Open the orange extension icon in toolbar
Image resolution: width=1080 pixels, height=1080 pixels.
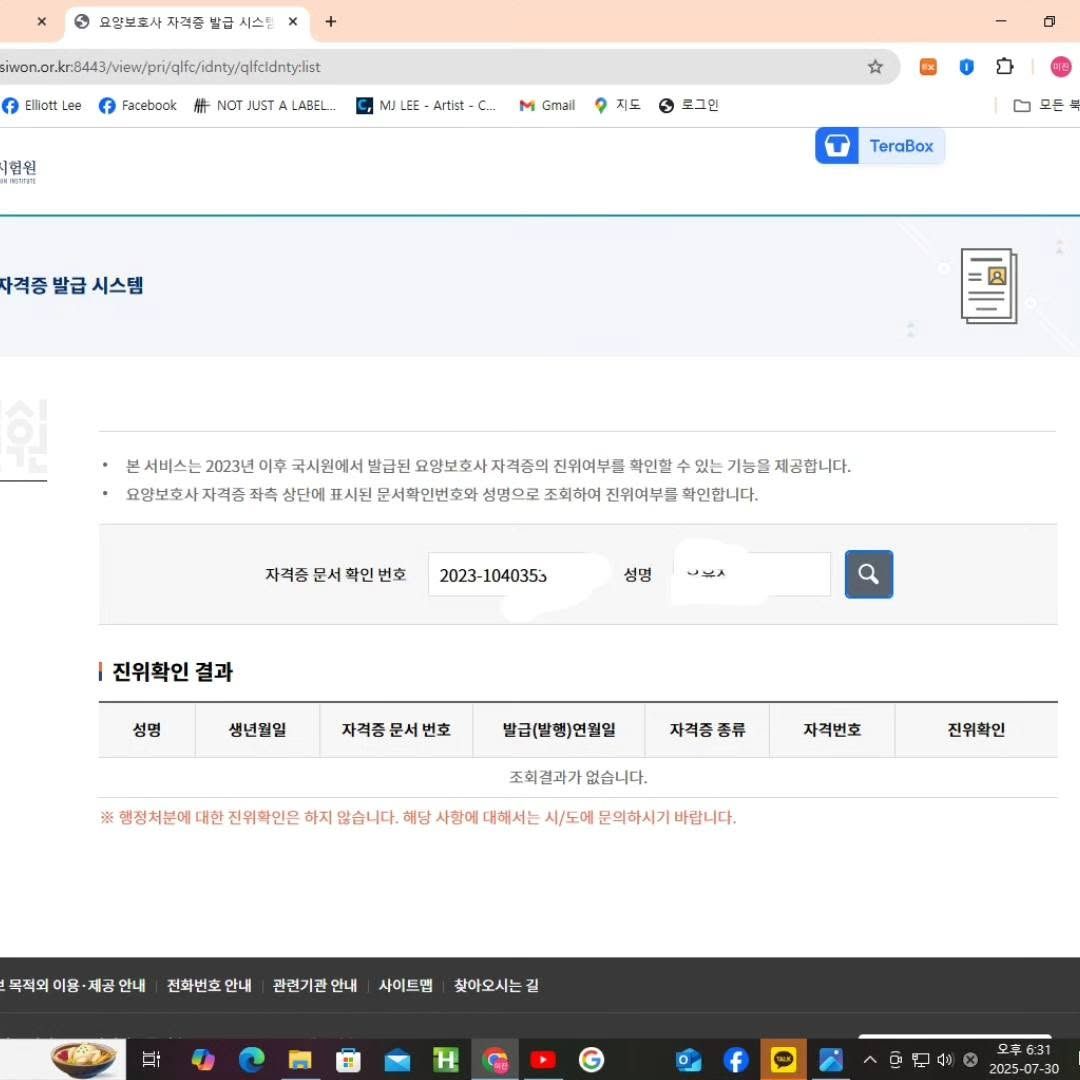pos(928,67)
